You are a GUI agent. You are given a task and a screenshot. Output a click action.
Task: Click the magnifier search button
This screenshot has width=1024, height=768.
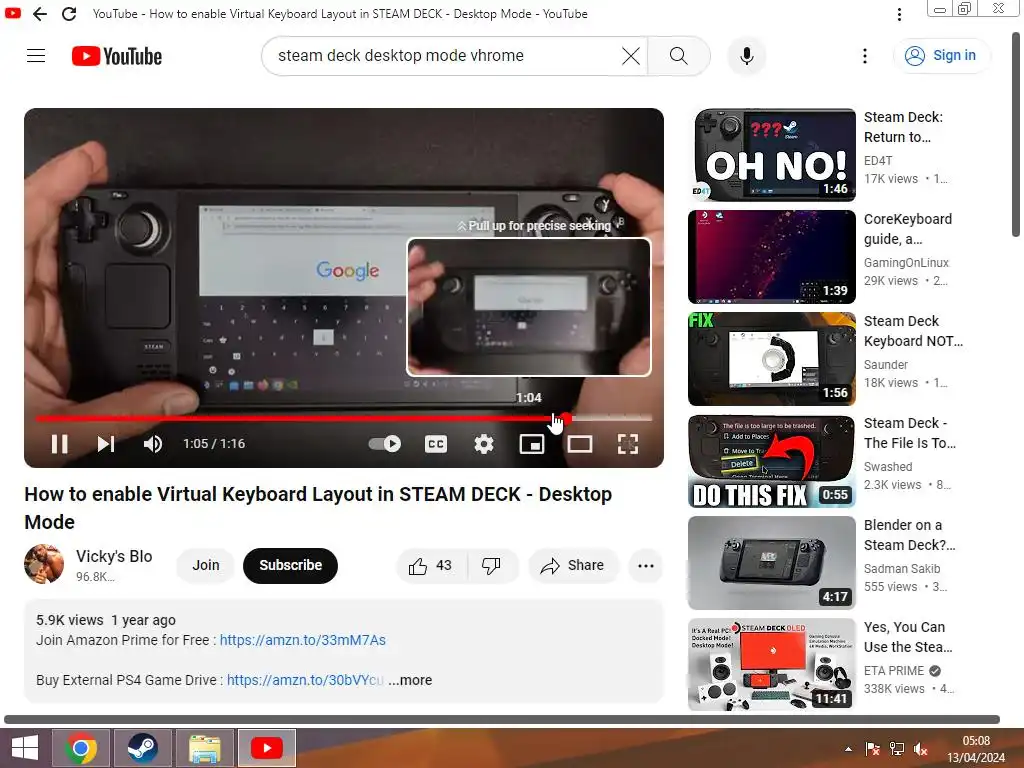point(679,56)
